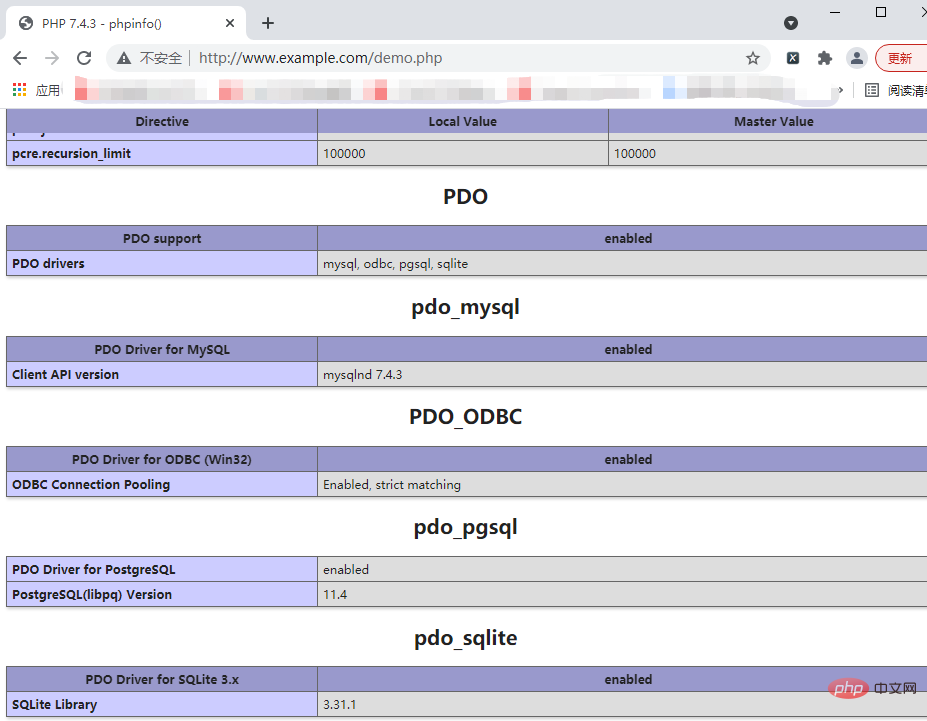Screen dimensions: 927x721
Task: Click the pdo_mysql section heading
Action: (465, 307)
